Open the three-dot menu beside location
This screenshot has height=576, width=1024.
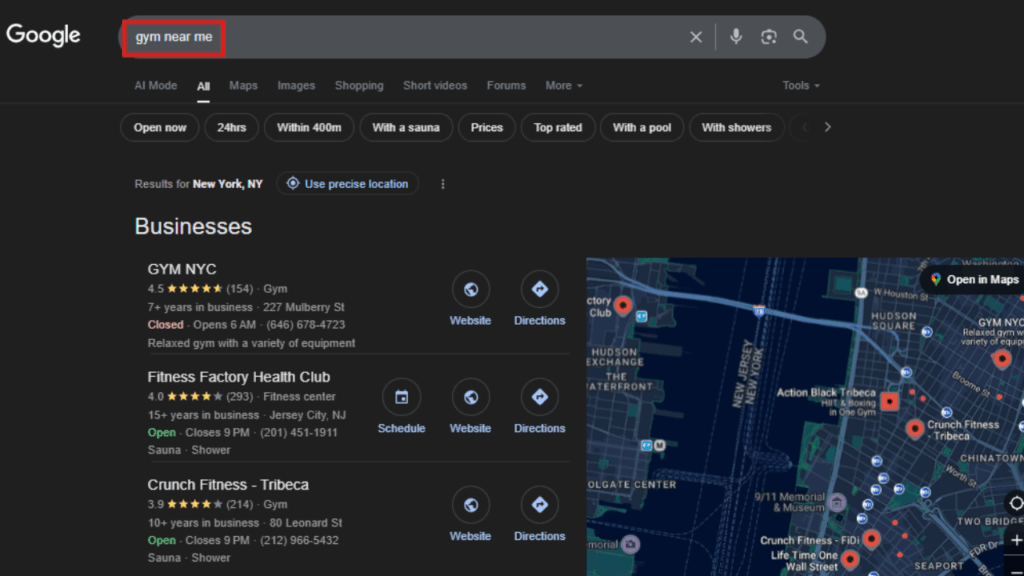point(443,184)
